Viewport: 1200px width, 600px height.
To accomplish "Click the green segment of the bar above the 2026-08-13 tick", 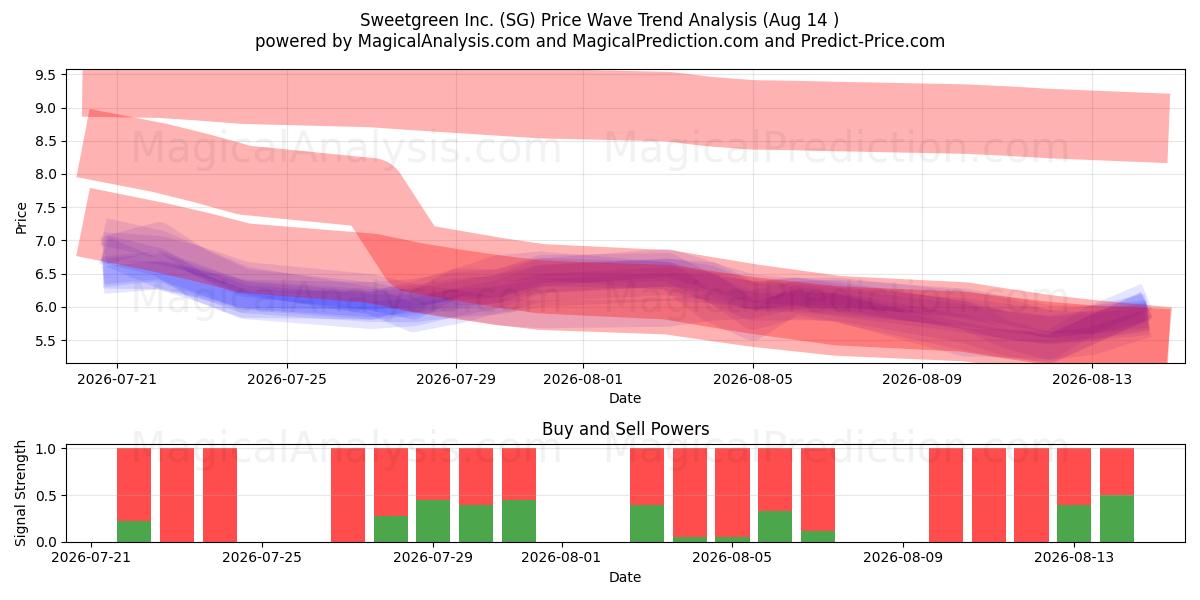I will click(x=1074, y=523).
